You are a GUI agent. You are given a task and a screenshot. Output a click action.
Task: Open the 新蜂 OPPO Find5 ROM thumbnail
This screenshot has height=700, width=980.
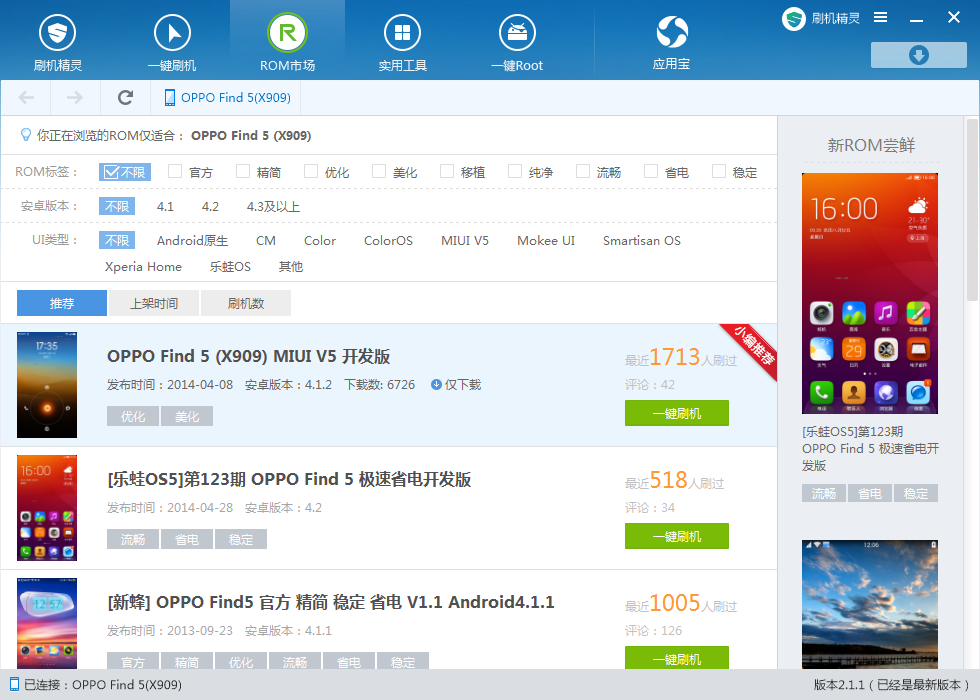(47, 623)
